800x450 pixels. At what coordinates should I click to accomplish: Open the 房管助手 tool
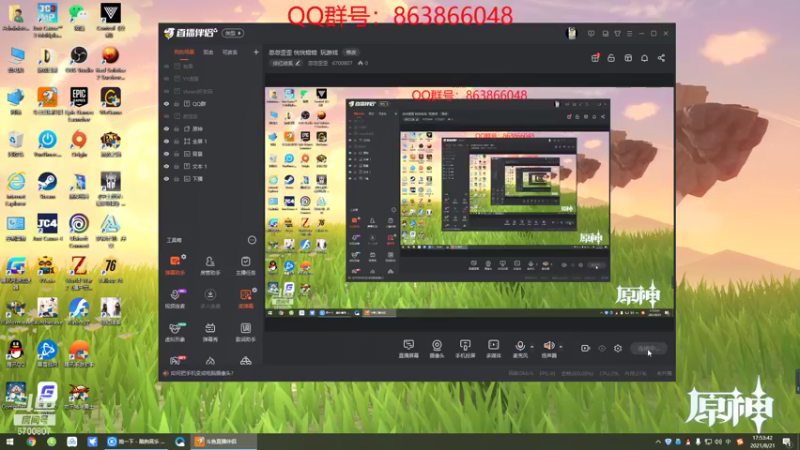click(x=210, y=265)
